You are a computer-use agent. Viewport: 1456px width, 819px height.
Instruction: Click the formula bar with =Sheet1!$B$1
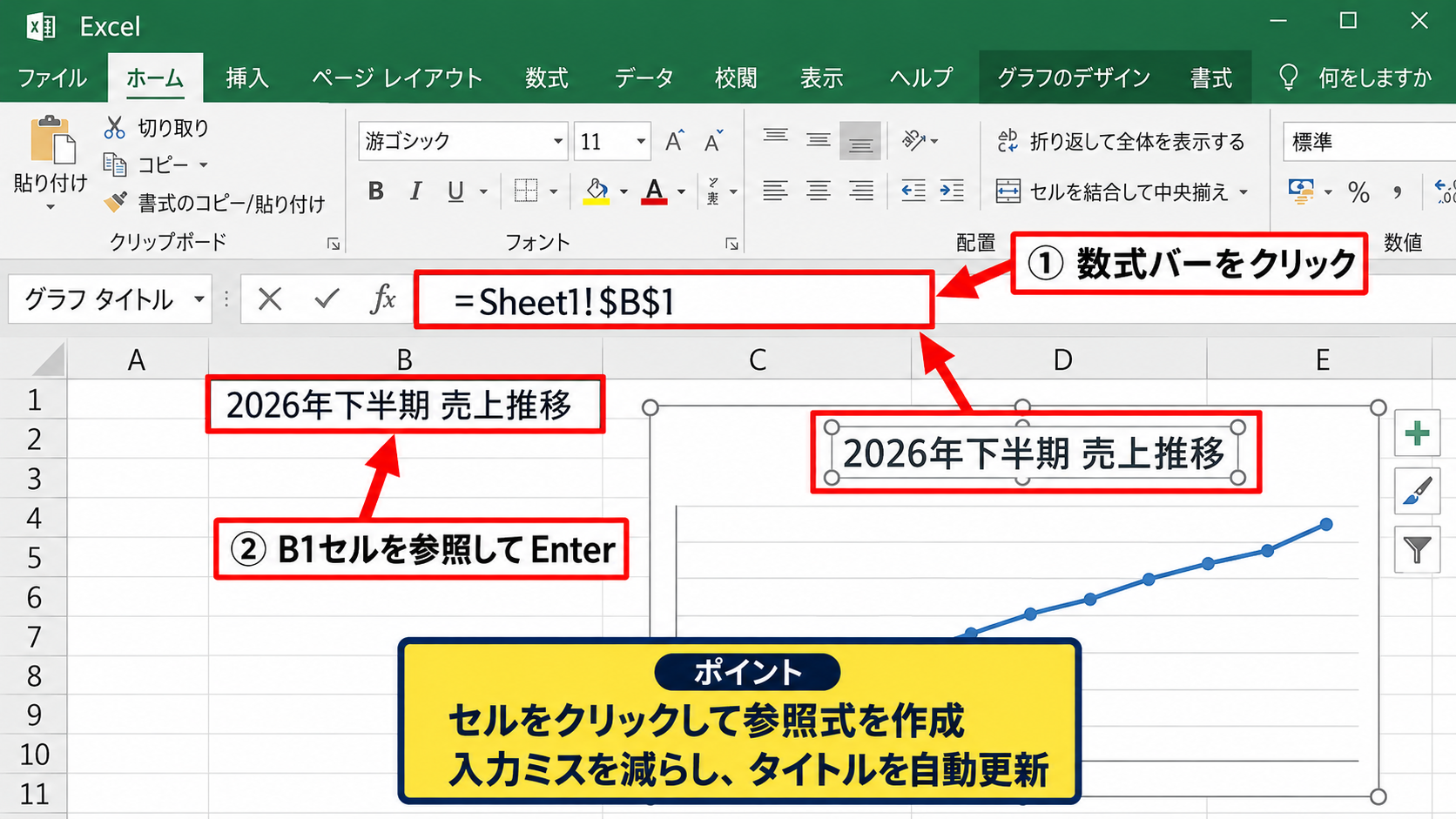(x=674, y=300)
